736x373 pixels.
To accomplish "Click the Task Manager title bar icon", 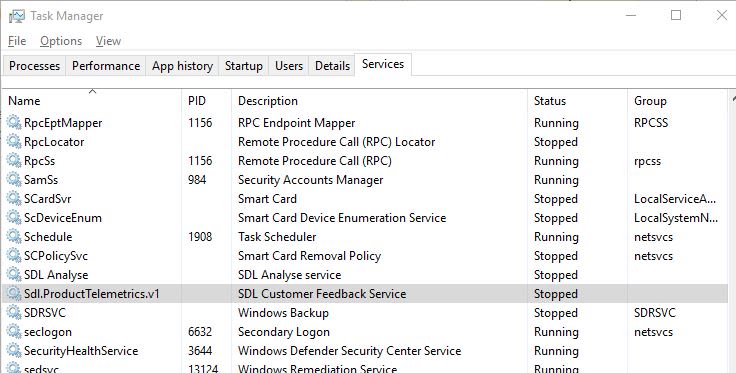I will (x=16, y=16).
